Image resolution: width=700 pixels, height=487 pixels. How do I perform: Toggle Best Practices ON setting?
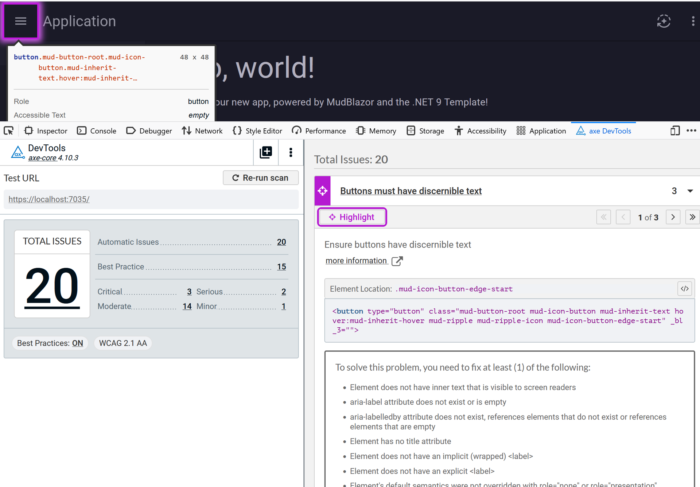(50, 343)
